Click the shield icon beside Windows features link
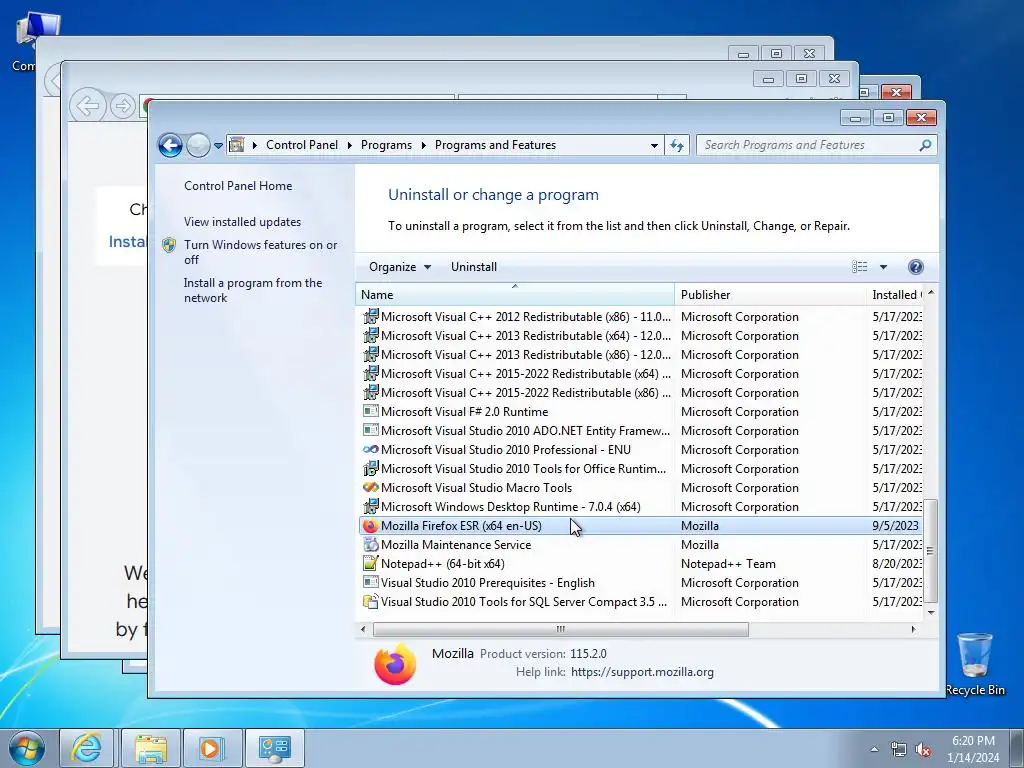1024x768 pixels. click(x=169, y=245)
